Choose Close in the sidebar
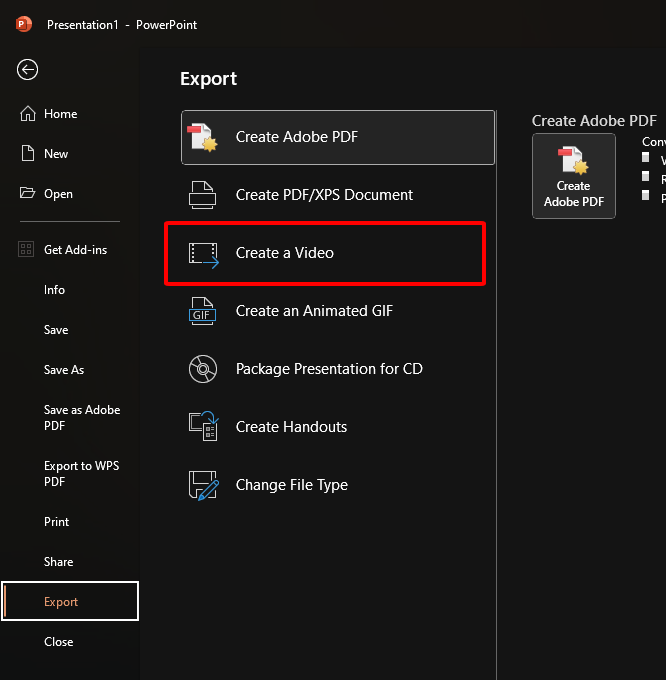The height and width of the screenshot is (680, 666). pos(70,641)
